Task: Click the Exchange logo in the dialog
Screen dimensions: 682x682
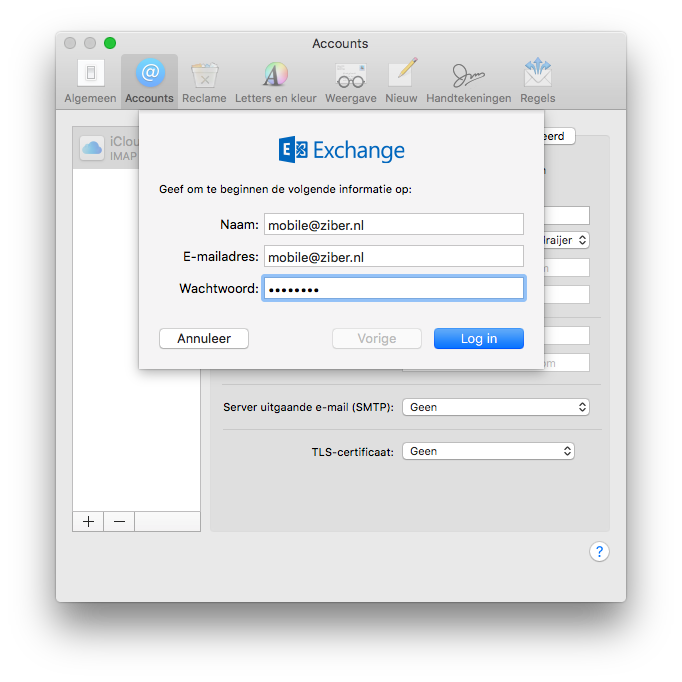Action: point(341,150)
